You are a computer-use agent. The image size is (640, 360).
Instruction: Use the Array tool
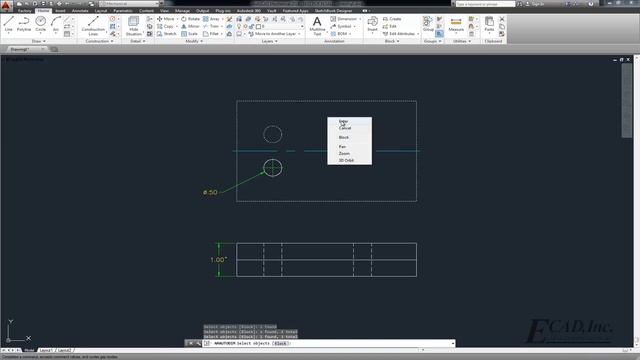(x=211, y=19)
